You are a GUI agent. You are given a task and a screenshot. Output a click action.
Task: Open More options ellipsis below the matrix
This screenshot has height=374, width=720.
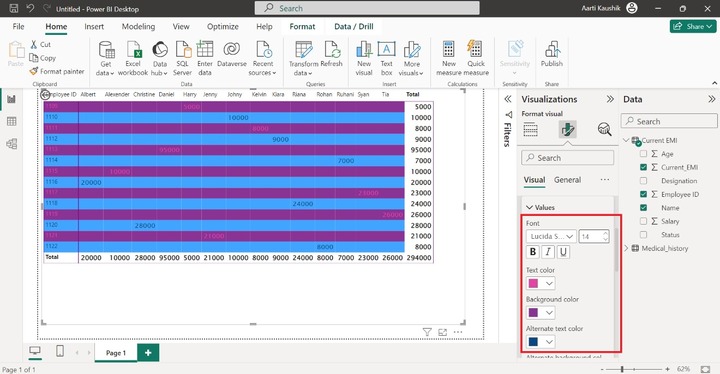coord(458,332)
